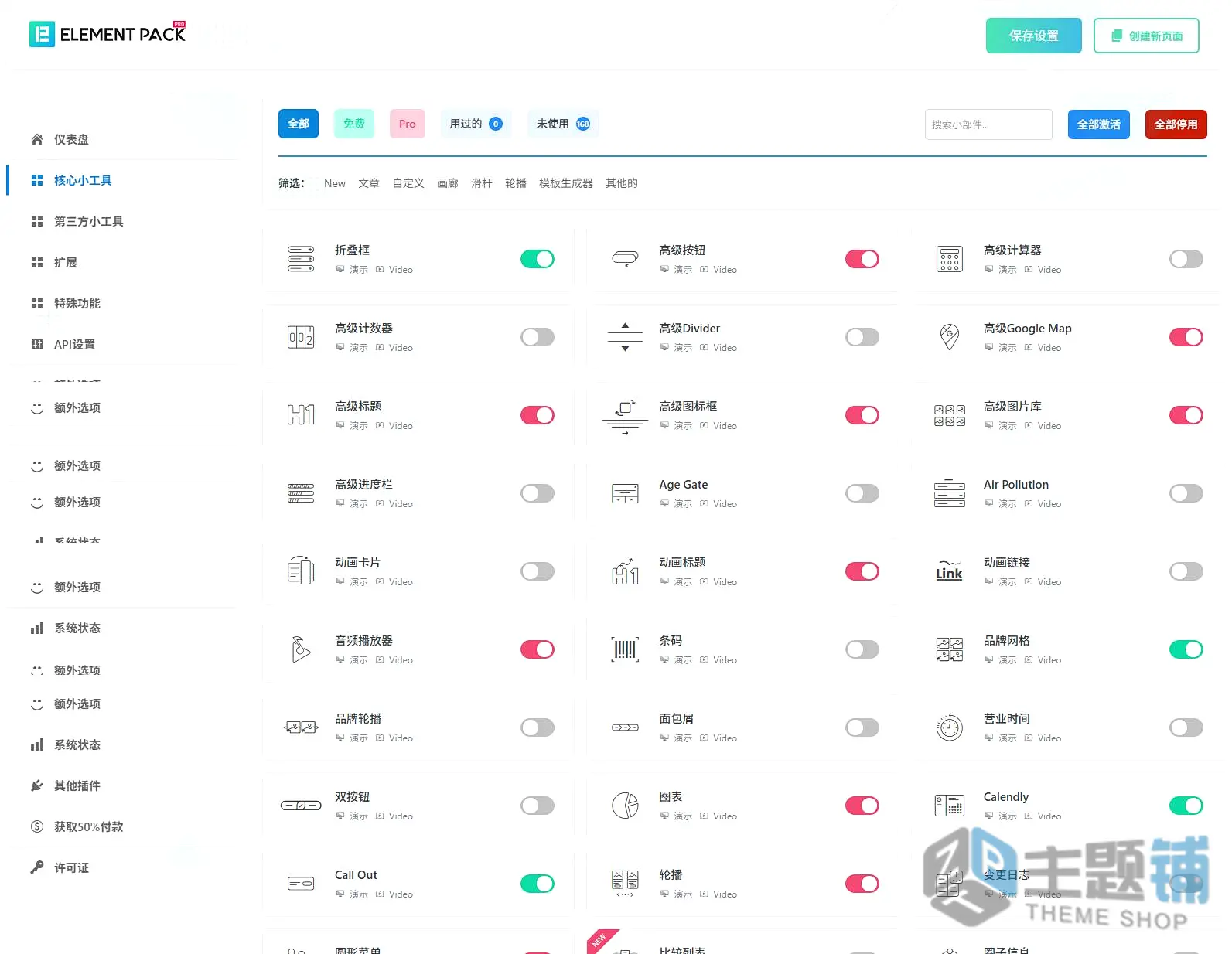Click the 高级图标框 widget icon

(625, 416)
